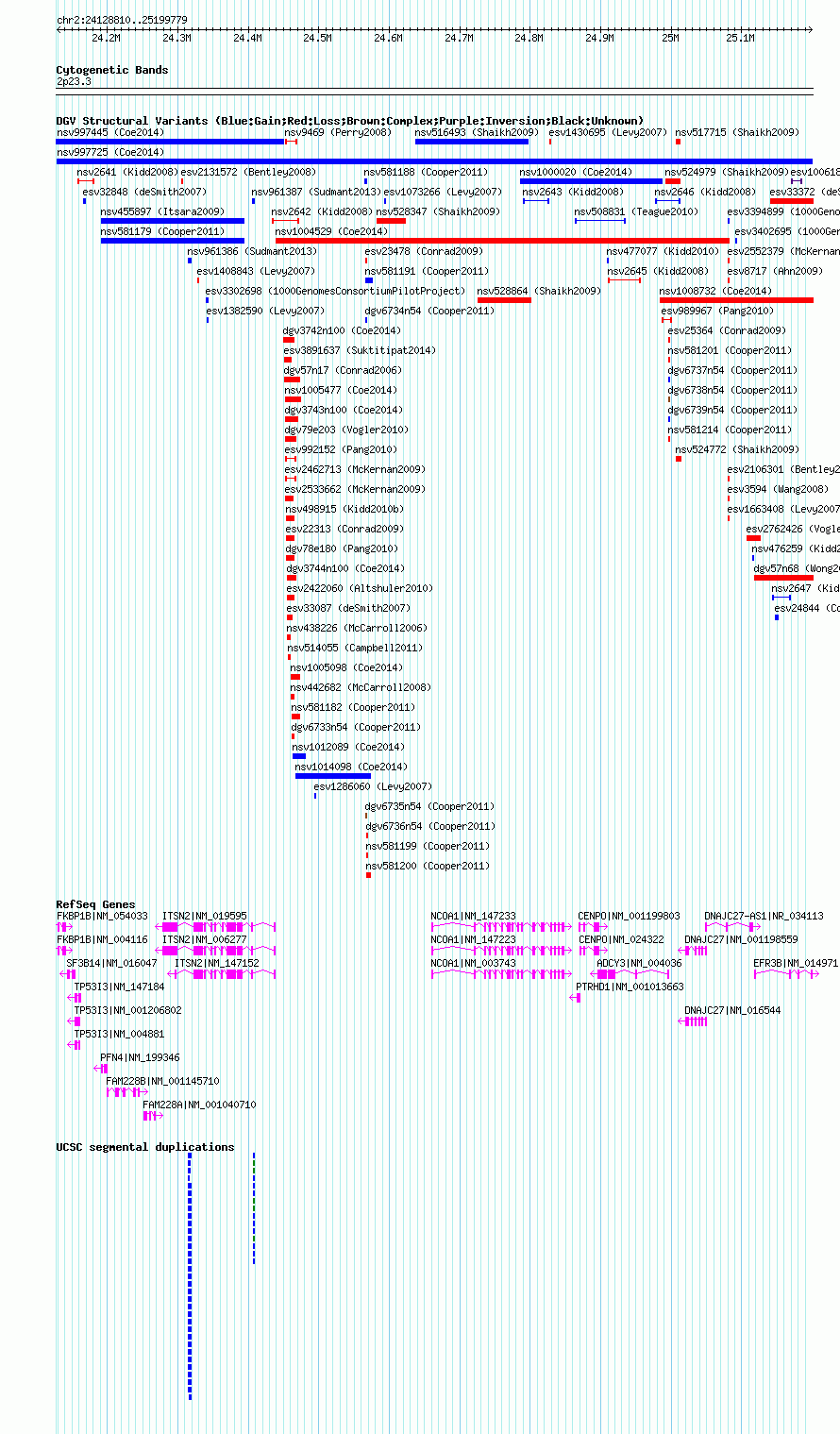
Task: Click variant label nsv997445 (Coe2014)
Action: [x=110, y=133]
